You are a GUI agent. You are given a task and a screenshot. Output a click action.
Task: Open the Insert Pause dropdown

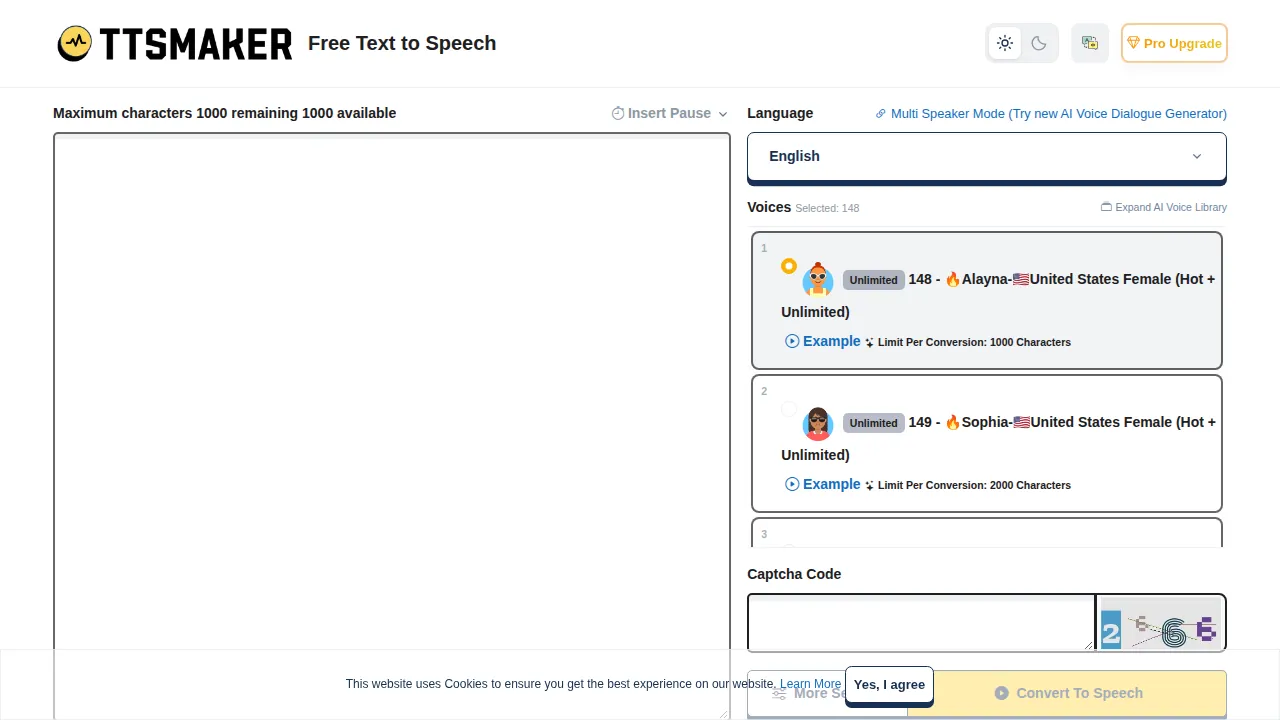[x=669, y=113]
